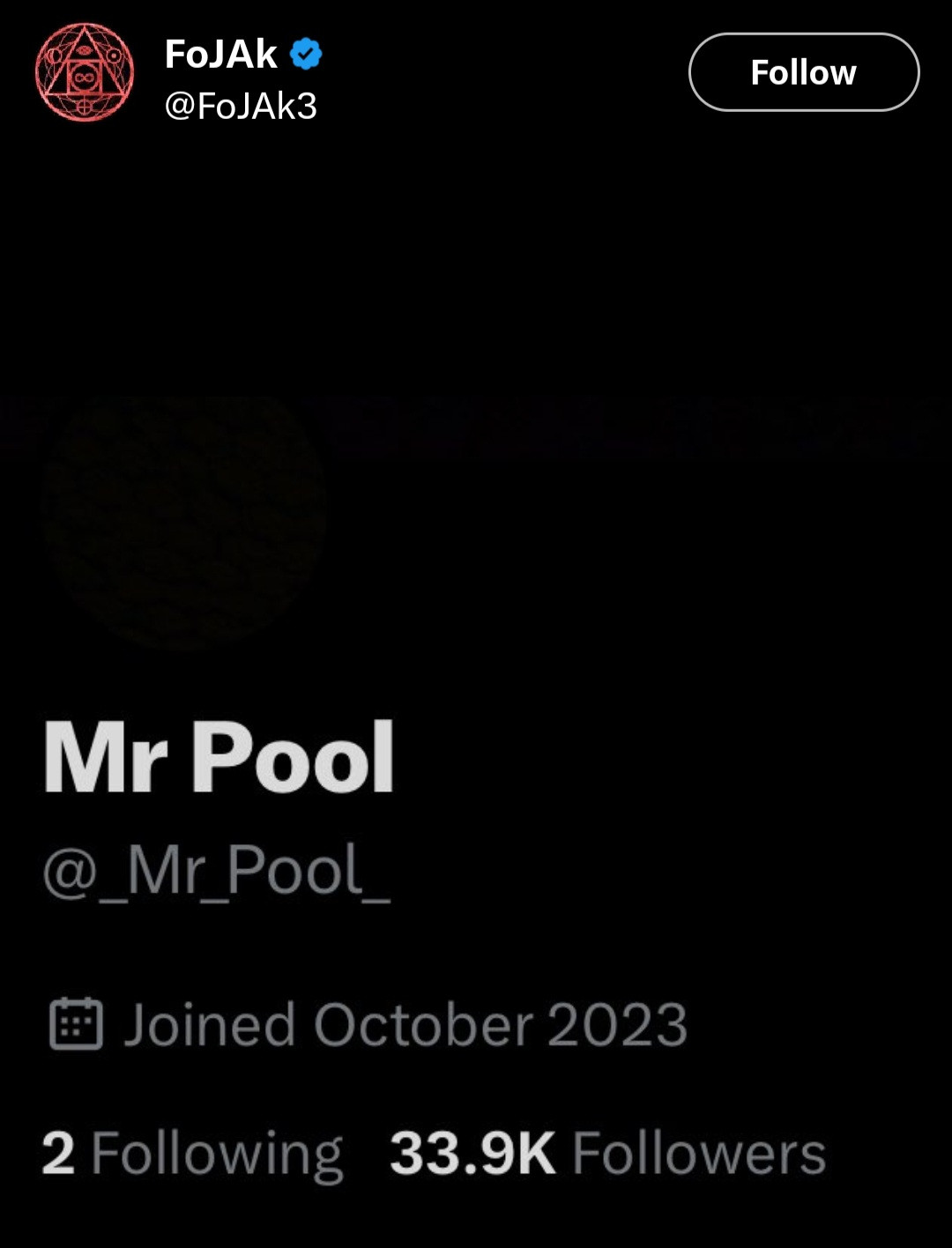Viewport: 952px width, 1248px height.
Task: Open the @FoJAk3 handle
Action: 241,106
